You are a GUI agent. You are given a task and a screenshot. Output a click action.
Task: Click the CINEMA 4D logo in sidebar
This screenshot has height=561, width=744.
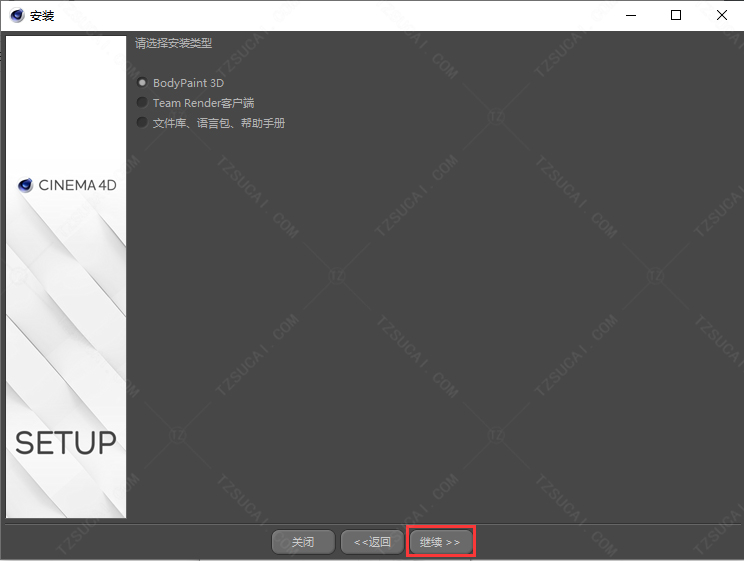point(67,185)
